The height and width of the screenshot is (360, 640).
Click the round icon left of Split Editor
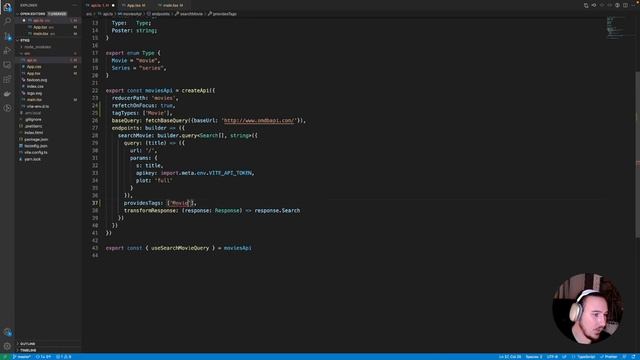[617, 5]
